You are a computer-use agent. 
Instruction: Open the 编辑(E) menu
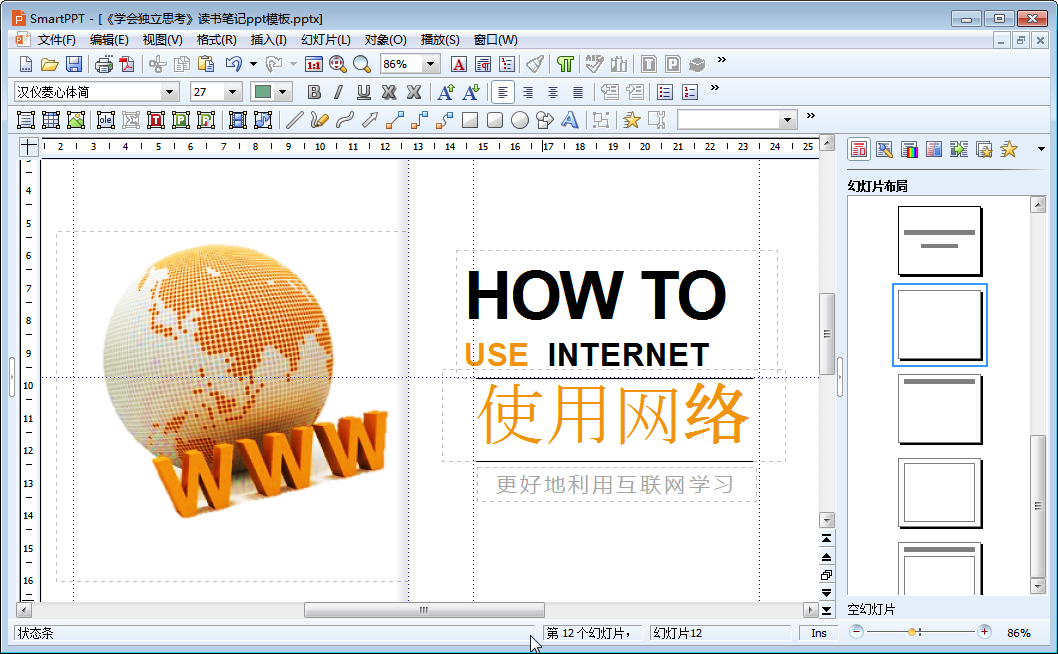(x=109, y=40)
